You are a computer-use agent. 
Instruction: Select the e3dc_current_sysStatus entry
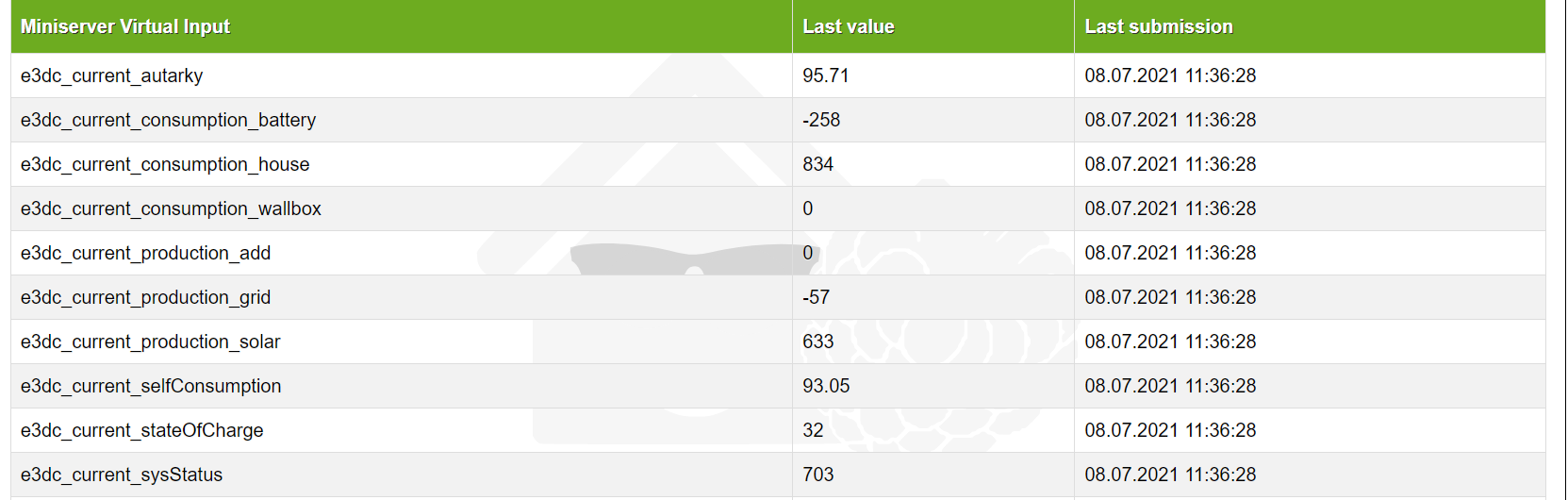click(x=122, y=475)
